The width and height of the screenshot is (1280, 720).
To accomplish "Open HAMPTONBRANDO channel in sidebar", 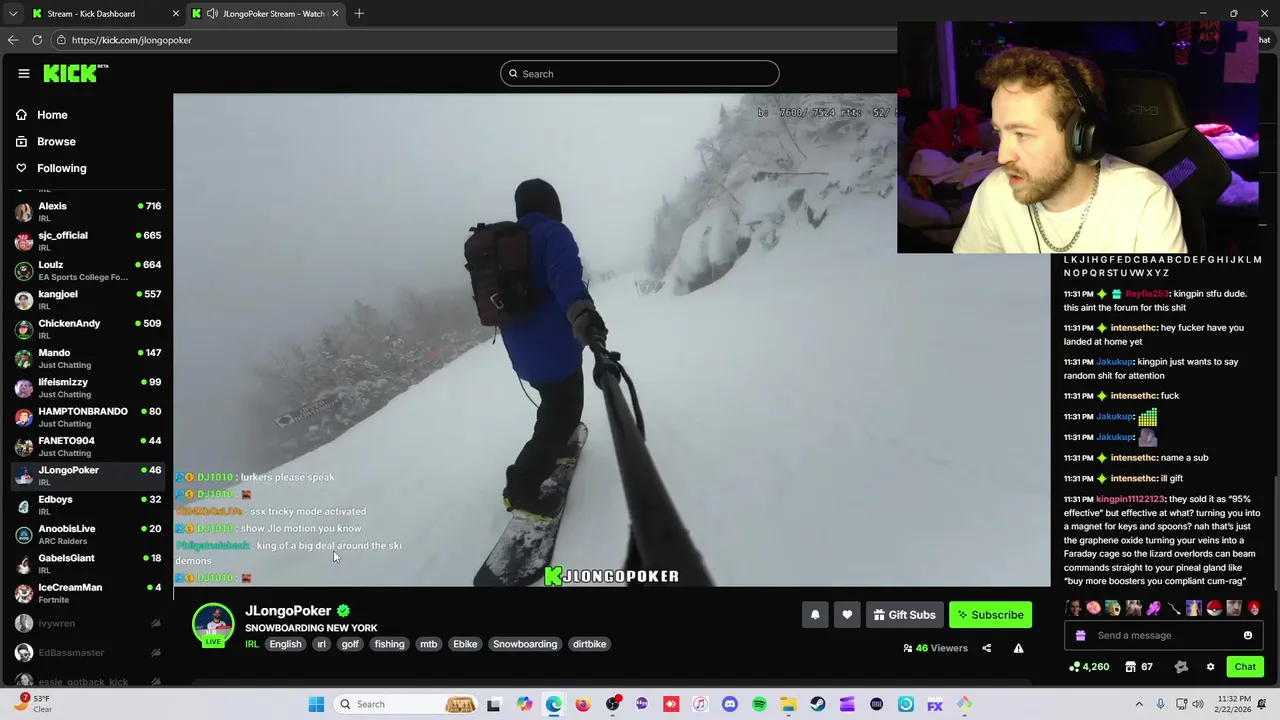I will [x=87, y=417].
